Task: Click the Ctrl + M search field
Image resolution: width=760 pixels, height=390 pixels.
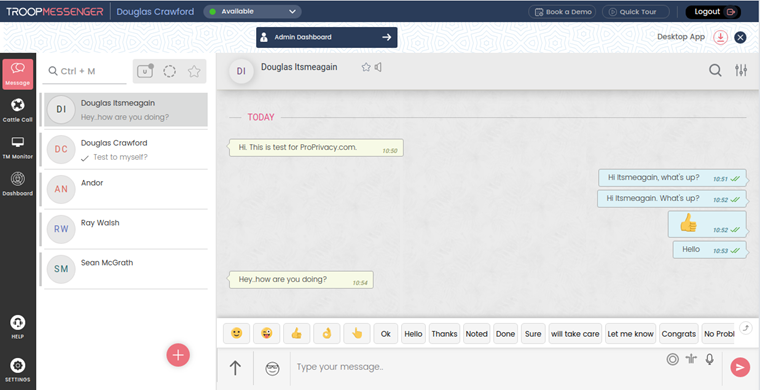Action: (84, 72)
